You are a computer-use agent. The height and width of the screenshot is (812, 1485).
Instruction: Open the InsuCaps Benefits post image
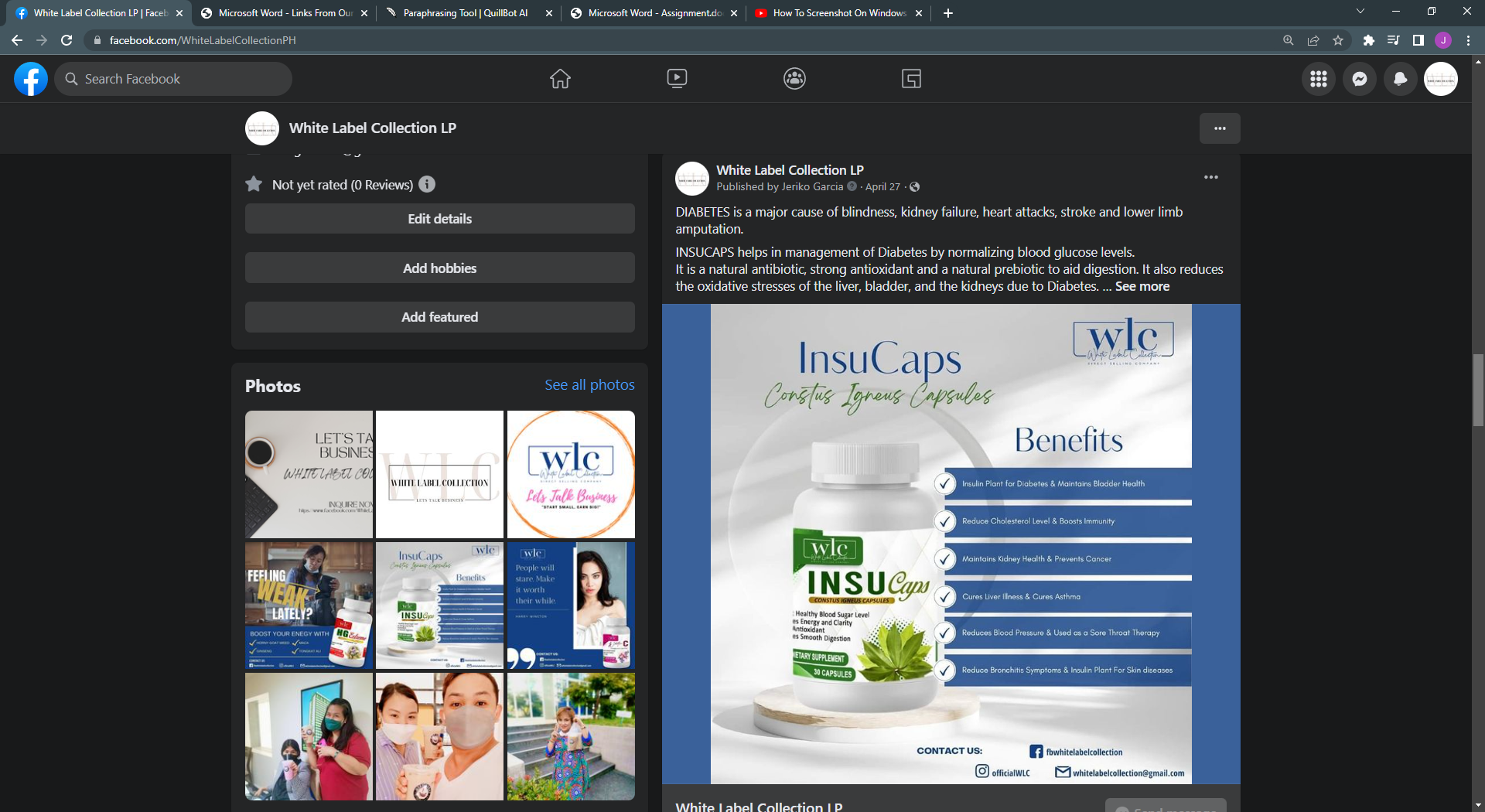click(x=951, y=544)
